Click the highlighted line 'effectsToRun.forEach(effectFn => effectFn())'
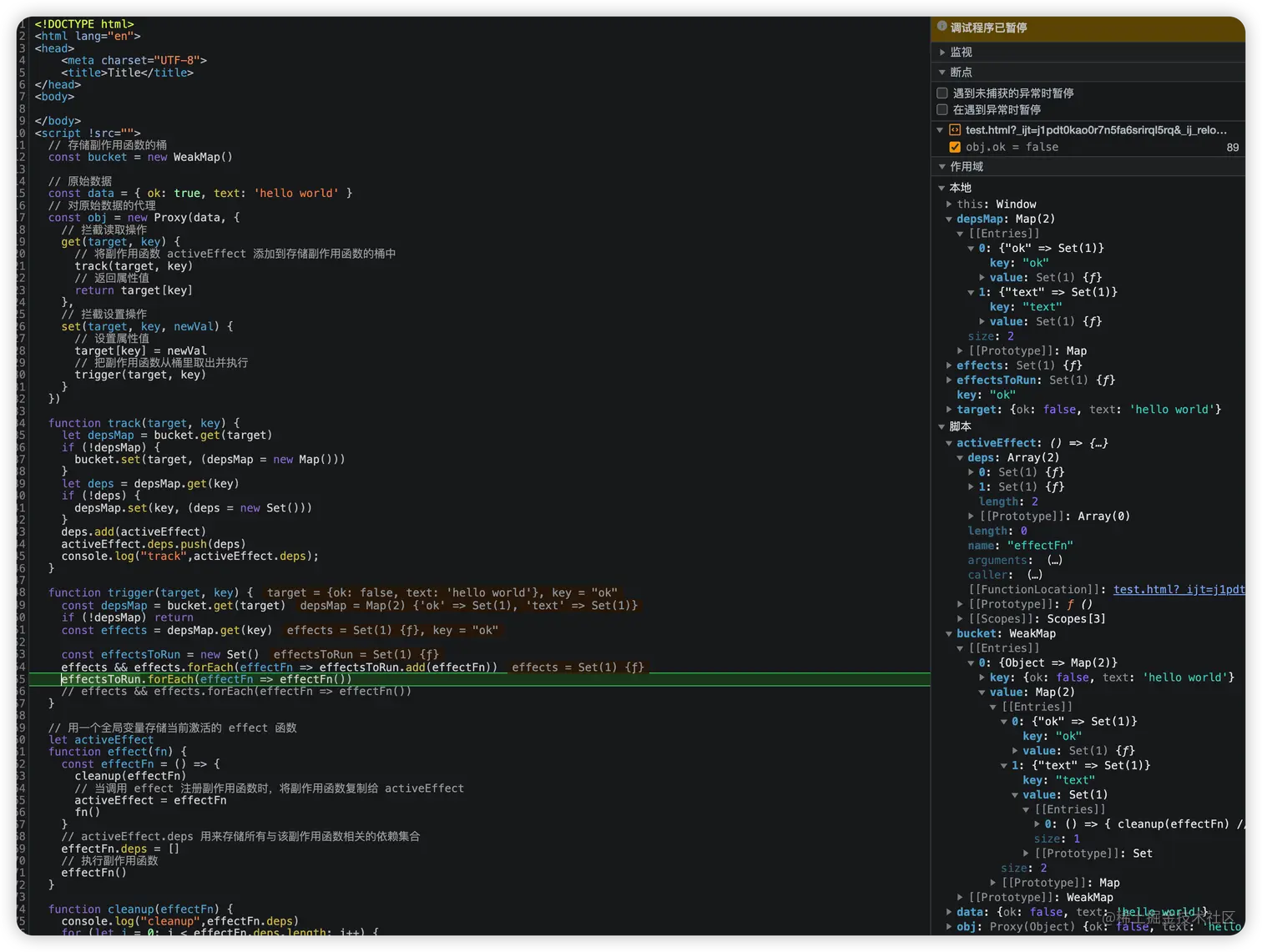This screenshot has width=1262, height=952. tap(206, 679)
